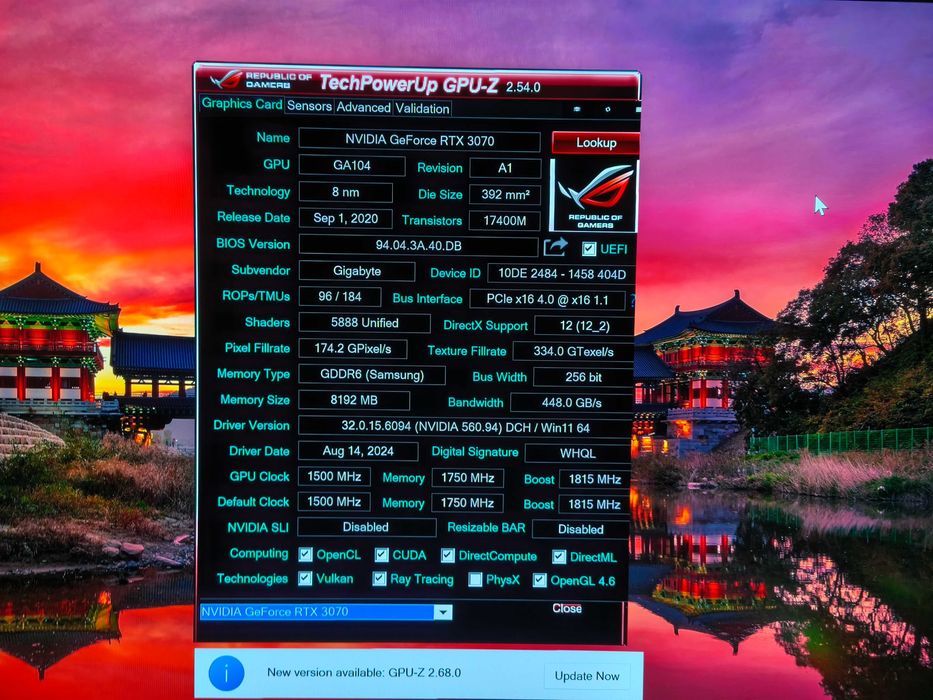Open the NVIDIA GeForce RTX 3070 GPU selector dropdown

[x=326, y=612]
